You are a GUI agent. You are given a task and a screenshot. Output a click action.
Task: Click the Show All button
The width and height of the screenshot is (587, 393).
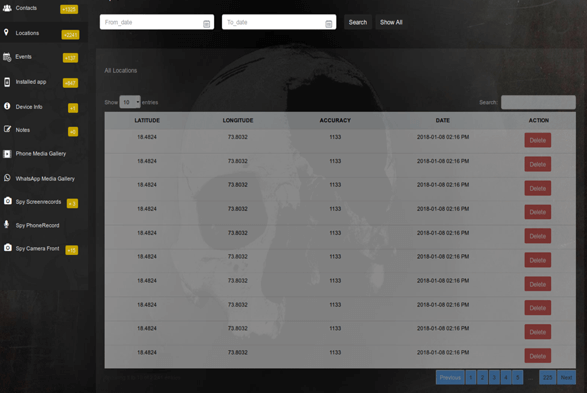[391, 22]
